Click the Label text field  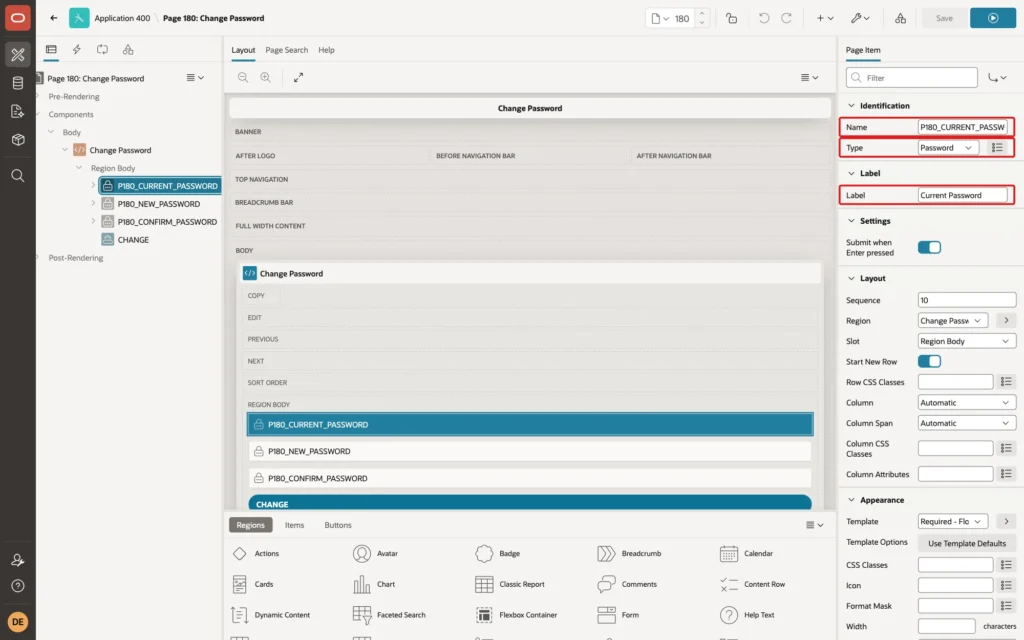[x=963, y=195]
